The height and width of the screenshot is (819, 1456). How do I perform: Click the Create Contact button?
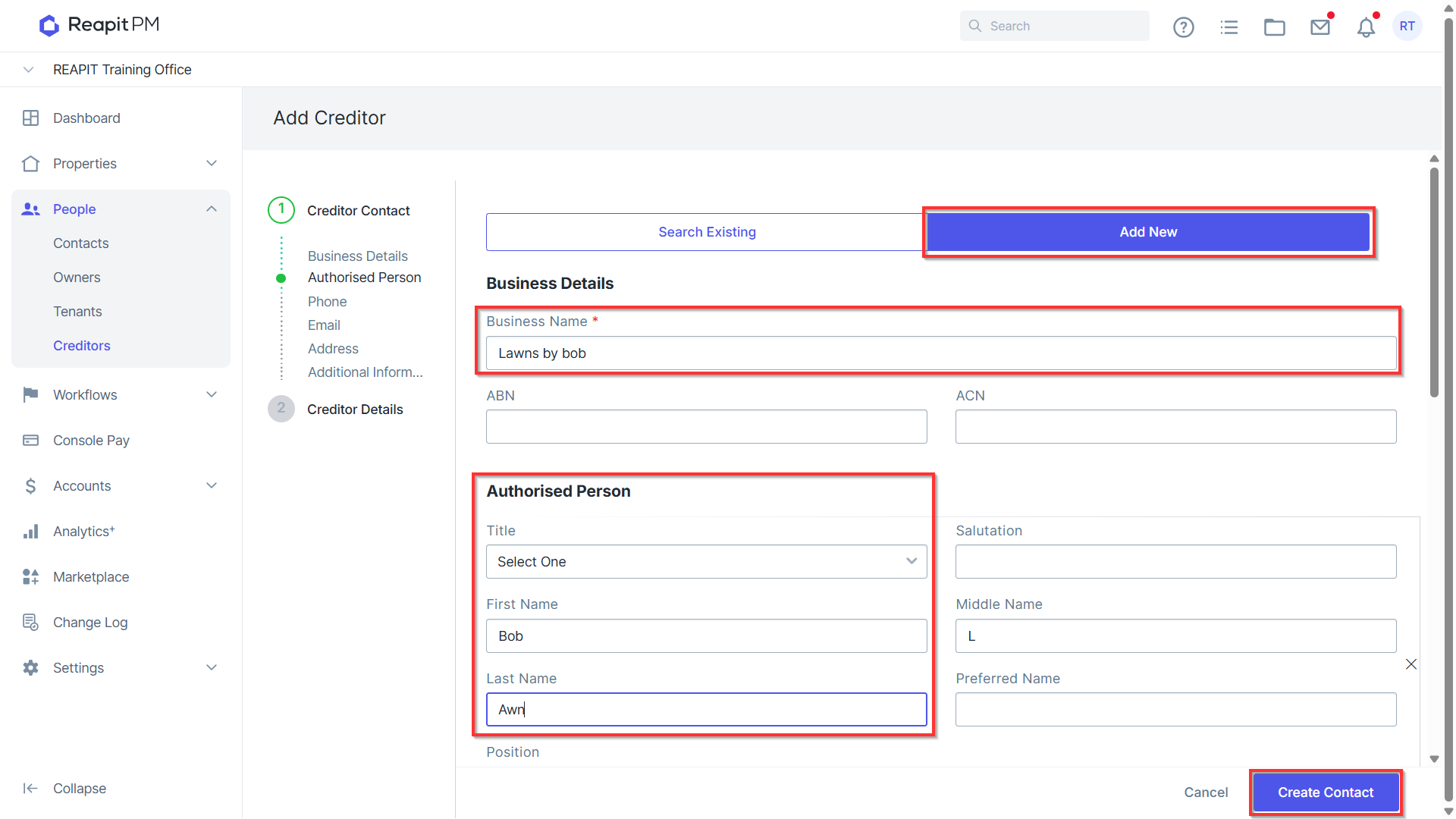click(1326, 792)
